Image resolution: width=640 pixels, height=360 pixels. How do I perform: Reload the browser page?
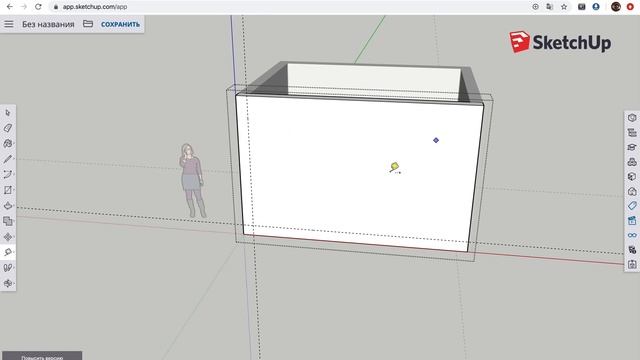point(38,7)
